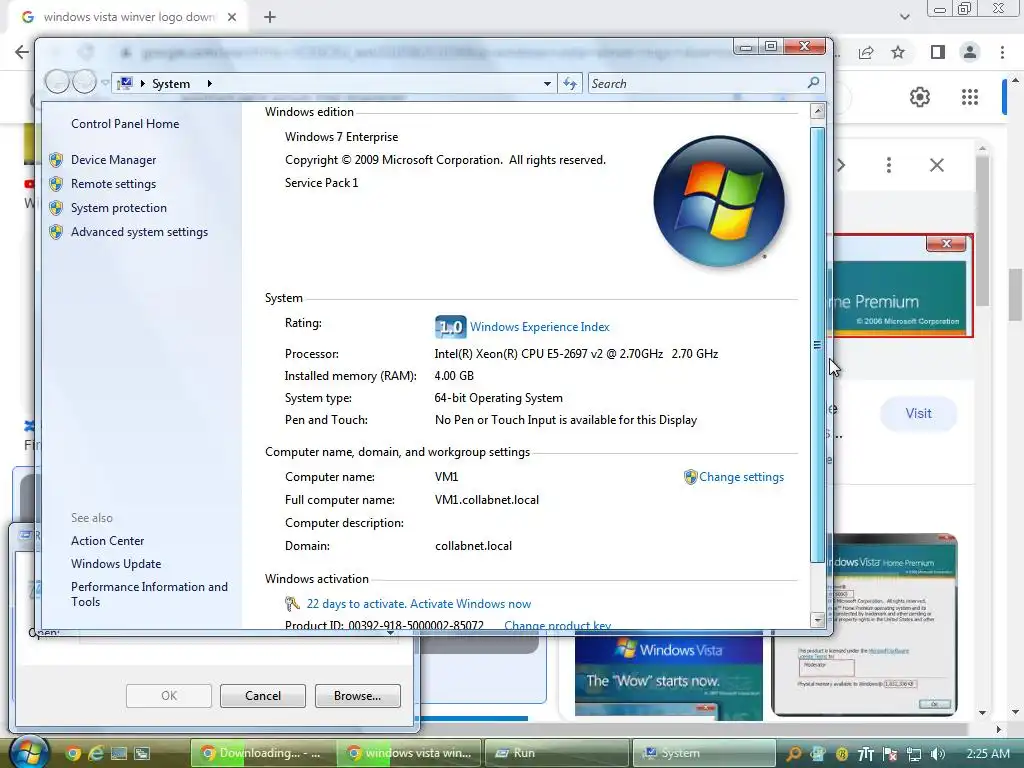Select the Chrome tab windows vista winver
Viewport: 1024px width, 768px height.
pyautogui.click(x=128, y=17)
